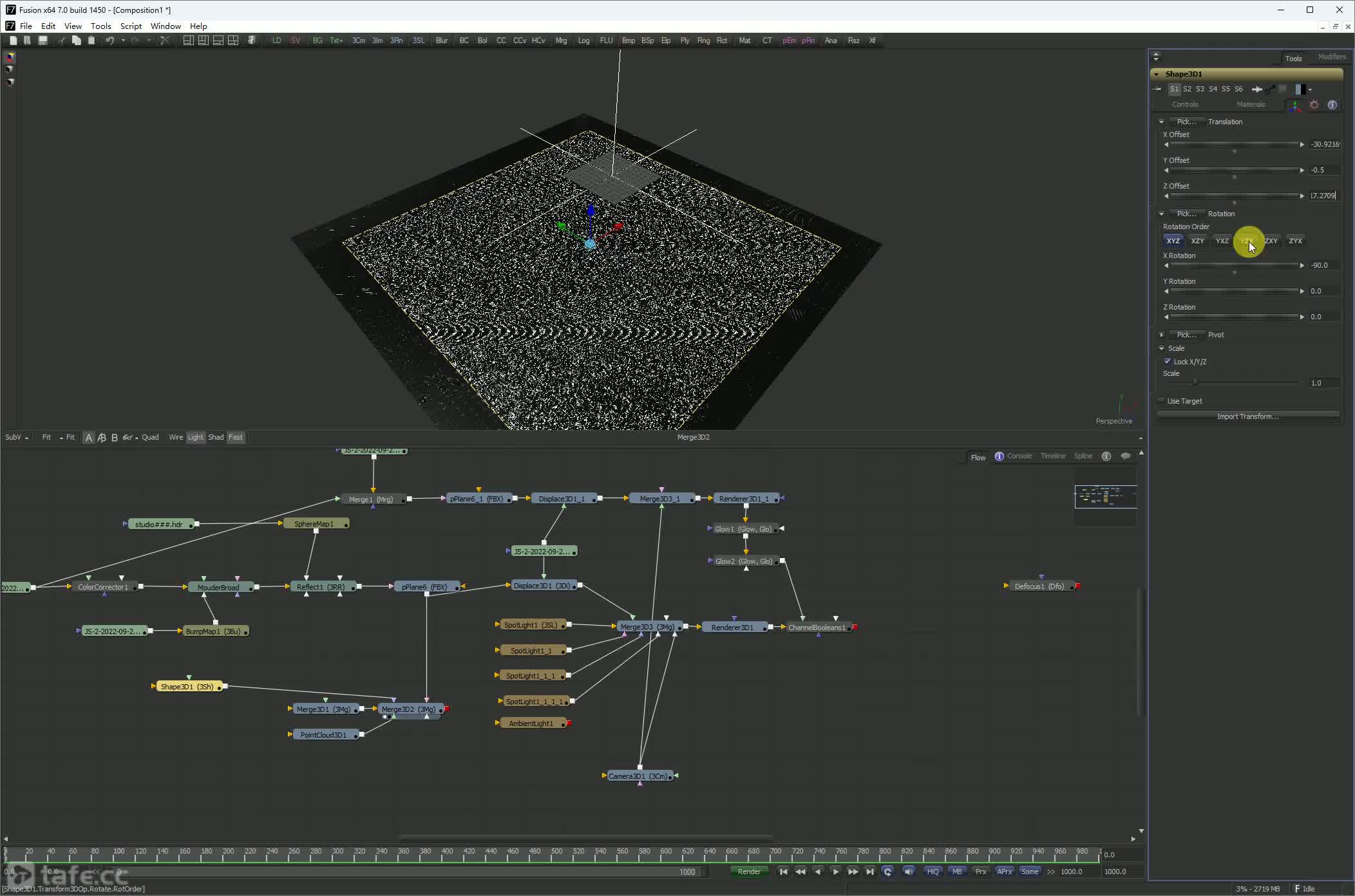Toggle the audio speaker icon in transport bar
Image resolution: width=1355 pixels, height=896 pixels.
(909, 872)
